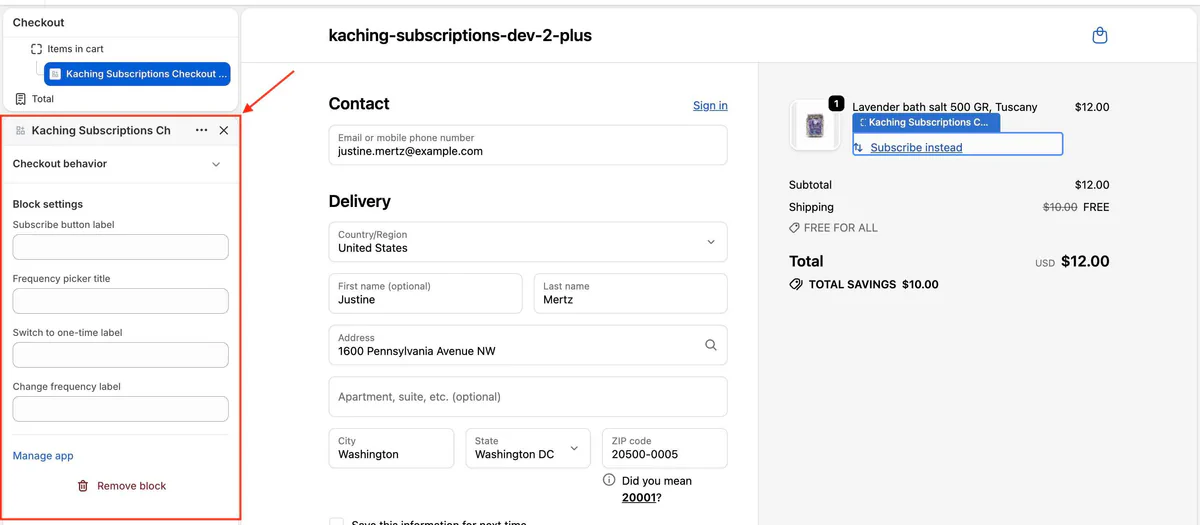The height and width of the screenshot is (525, 1200).
Task: Click the Lavender bath salt product thumbnail
Action: pos(815,126)
